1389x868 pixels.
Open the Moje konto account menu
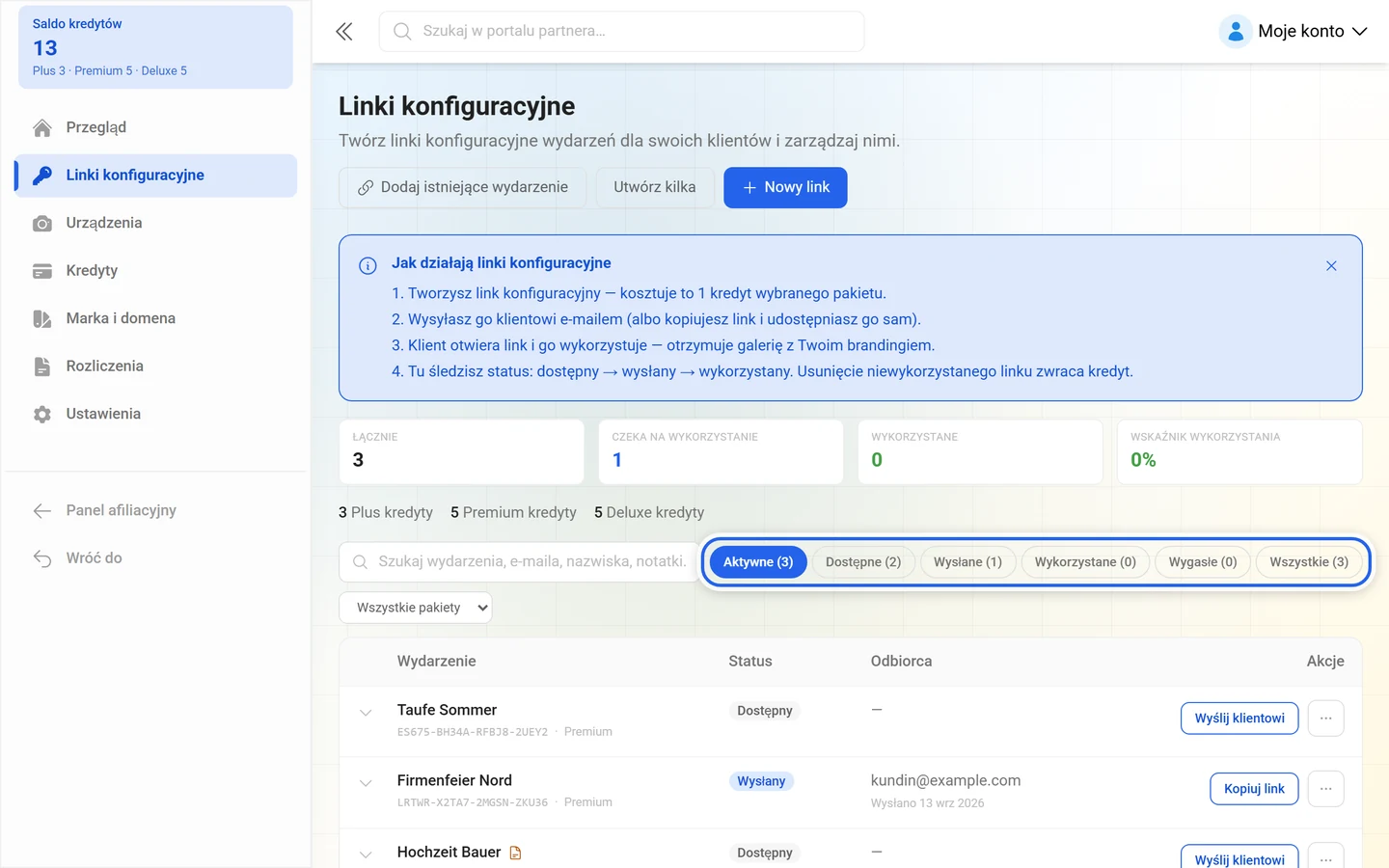coord(1294,32)
